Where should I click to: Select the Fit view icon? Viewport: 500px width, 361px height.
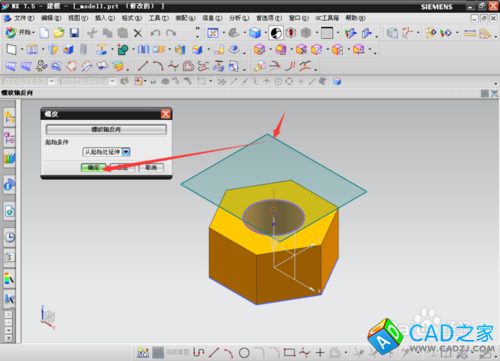(213, 33)
